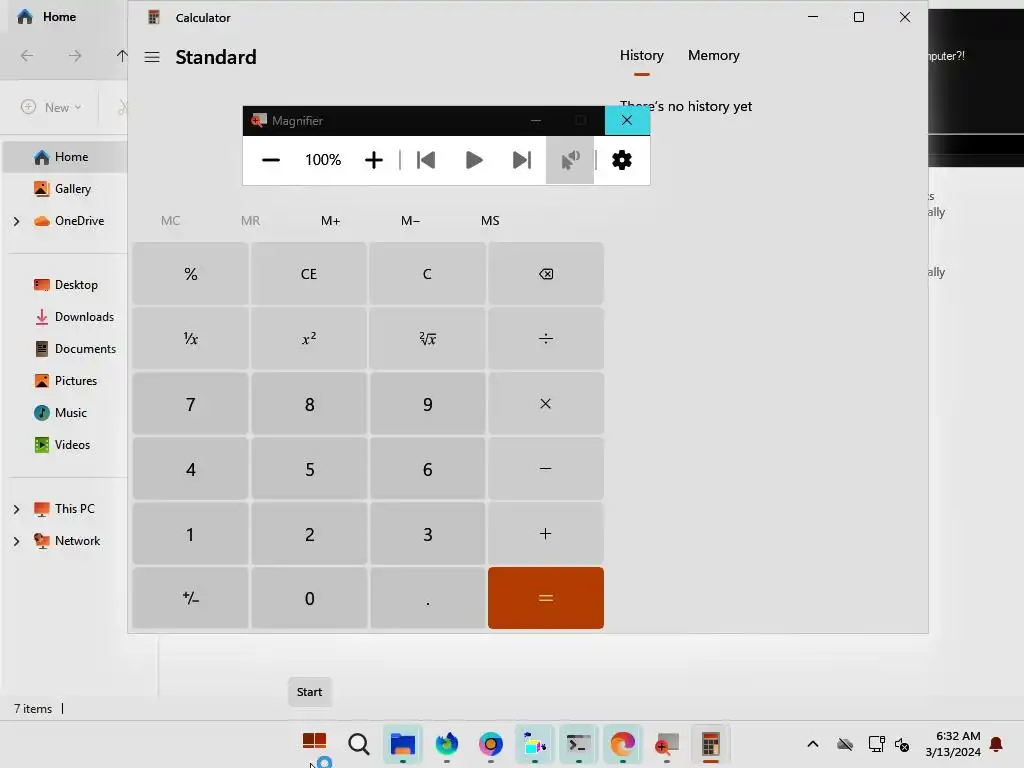Click the percent key

[191, 274]
